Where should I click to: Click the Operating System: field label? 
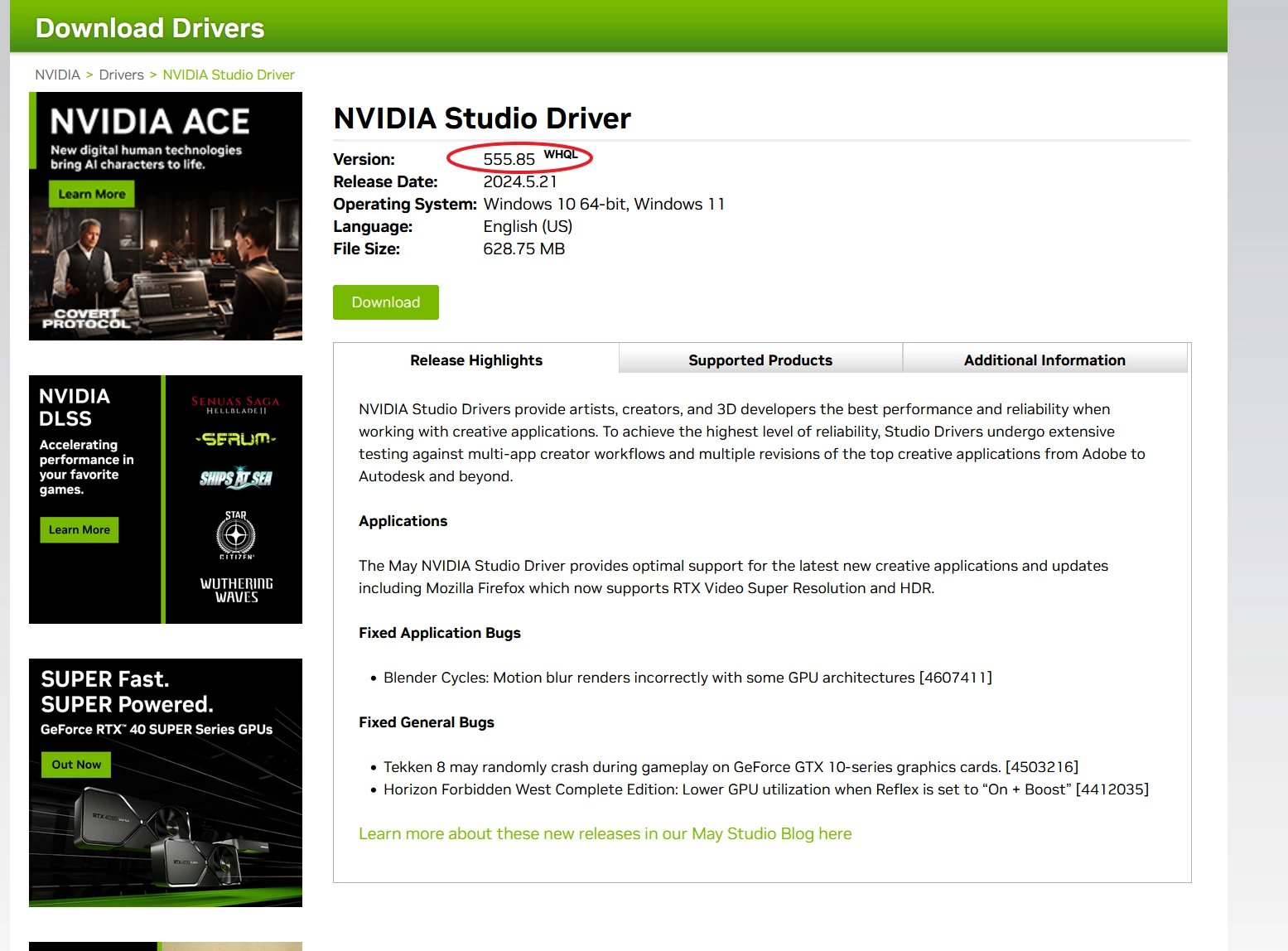point(405,204)
